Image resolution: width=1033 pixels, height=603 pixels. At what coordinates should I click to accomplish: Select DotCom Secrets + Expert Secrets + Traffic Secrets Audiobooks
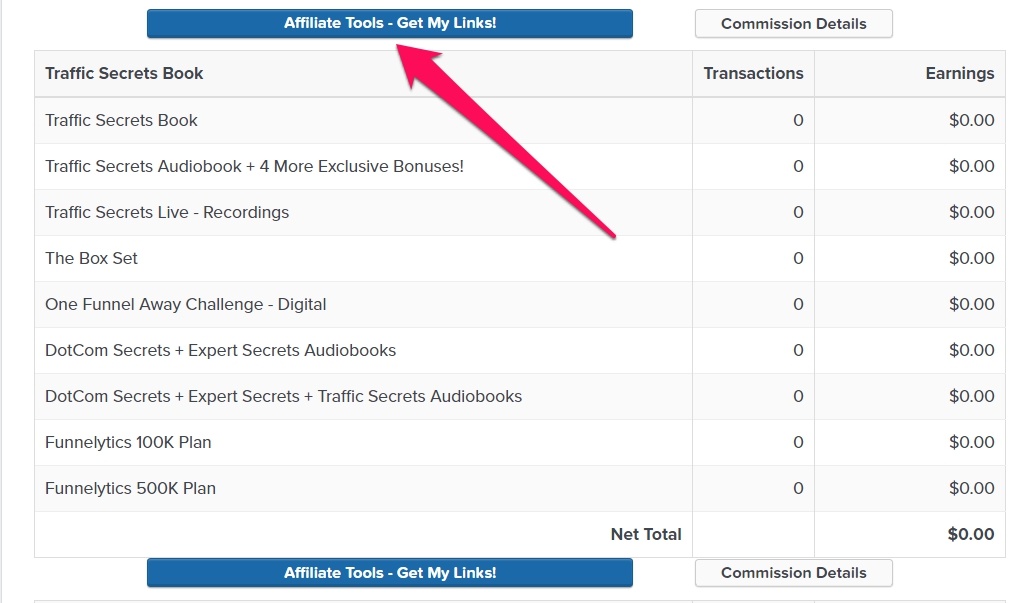283,396
